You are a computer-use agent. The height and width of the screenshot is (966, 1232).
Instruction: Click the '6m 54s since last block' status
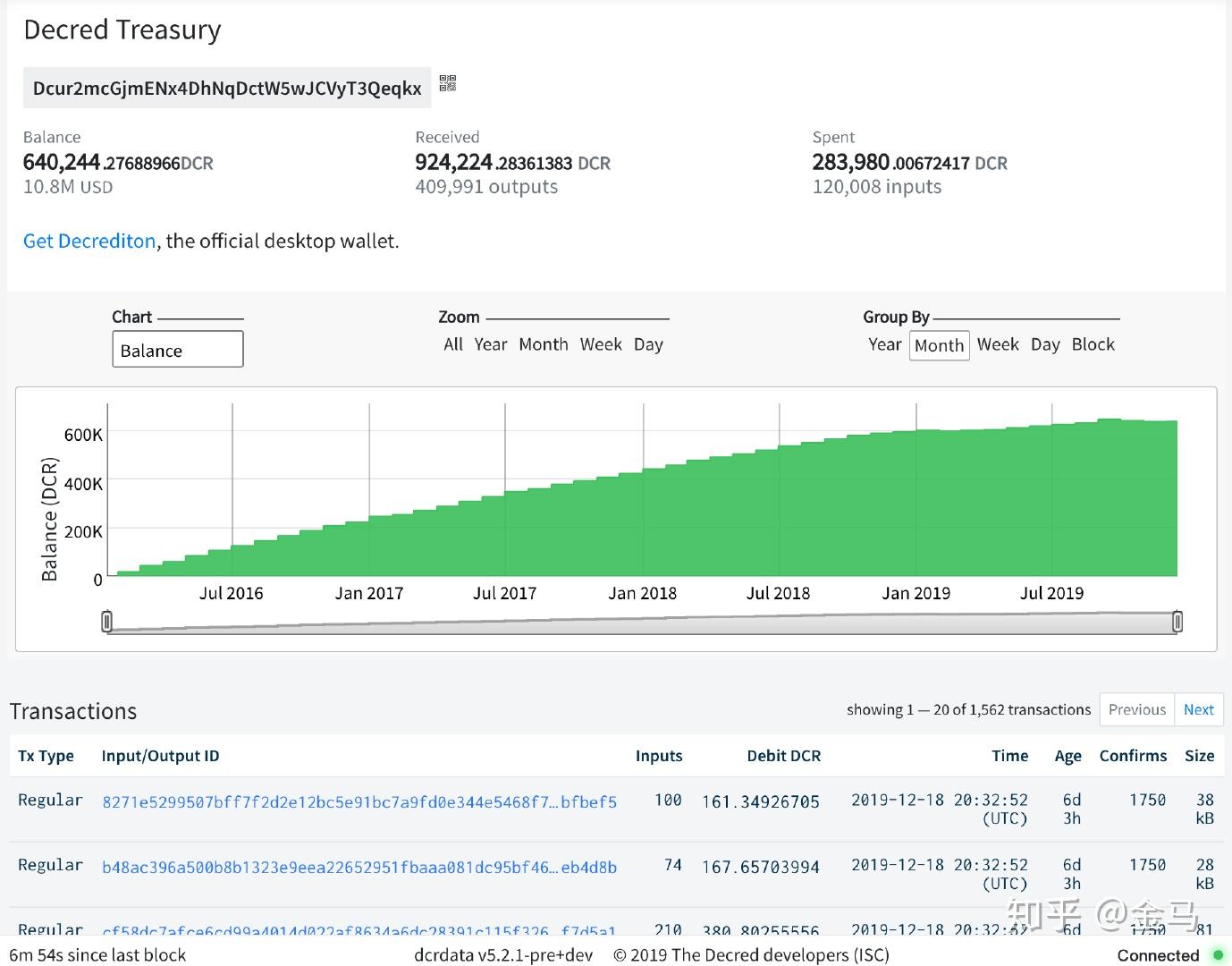(x=97, y=955)
